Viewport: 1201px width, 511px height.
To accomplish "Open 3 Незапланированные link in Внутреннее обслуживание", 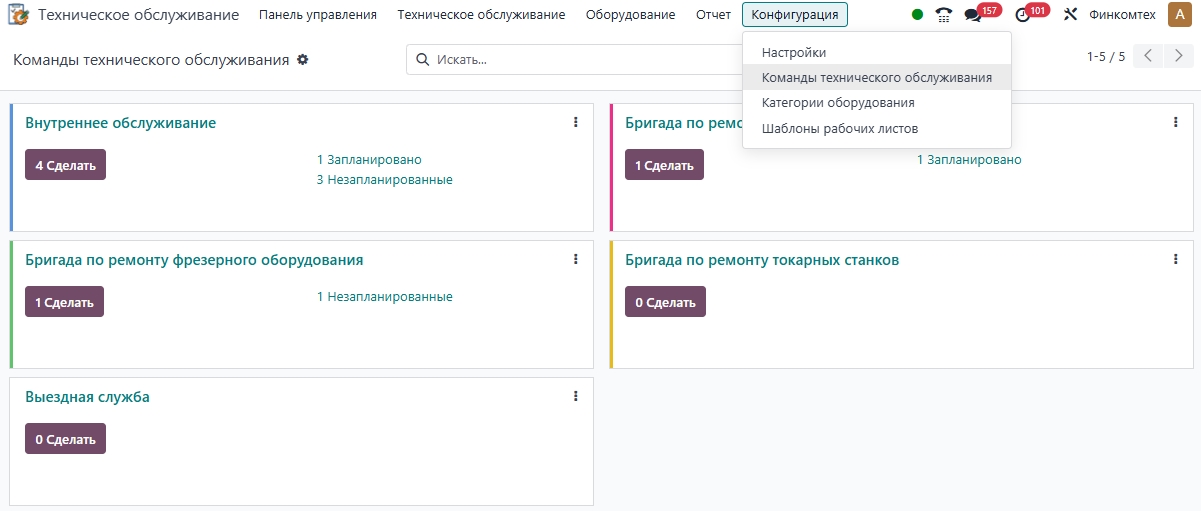I will [x=384, y=180].
